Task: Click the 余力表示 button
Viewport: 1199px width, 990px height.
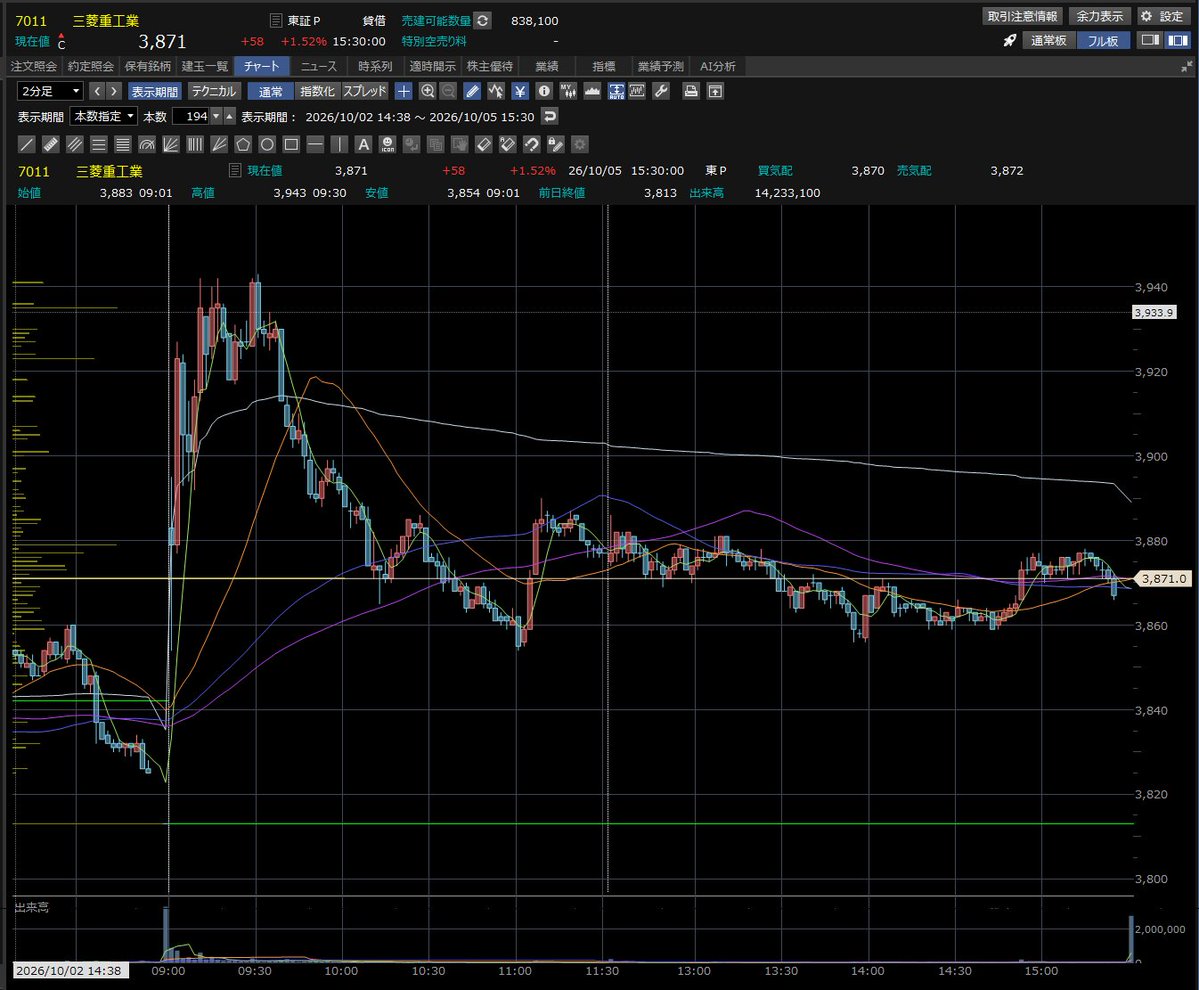Action: [x=1100, y=16]
